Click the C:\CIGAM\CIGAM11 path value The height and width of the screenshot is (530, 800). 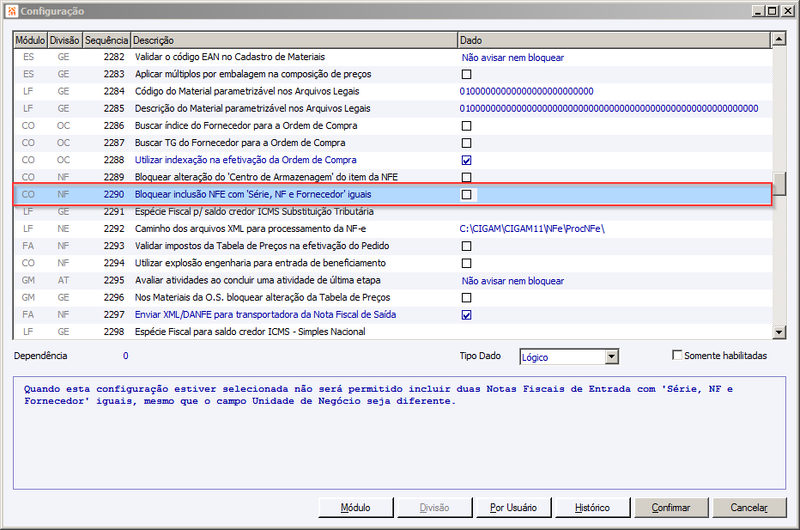(532, 229)
